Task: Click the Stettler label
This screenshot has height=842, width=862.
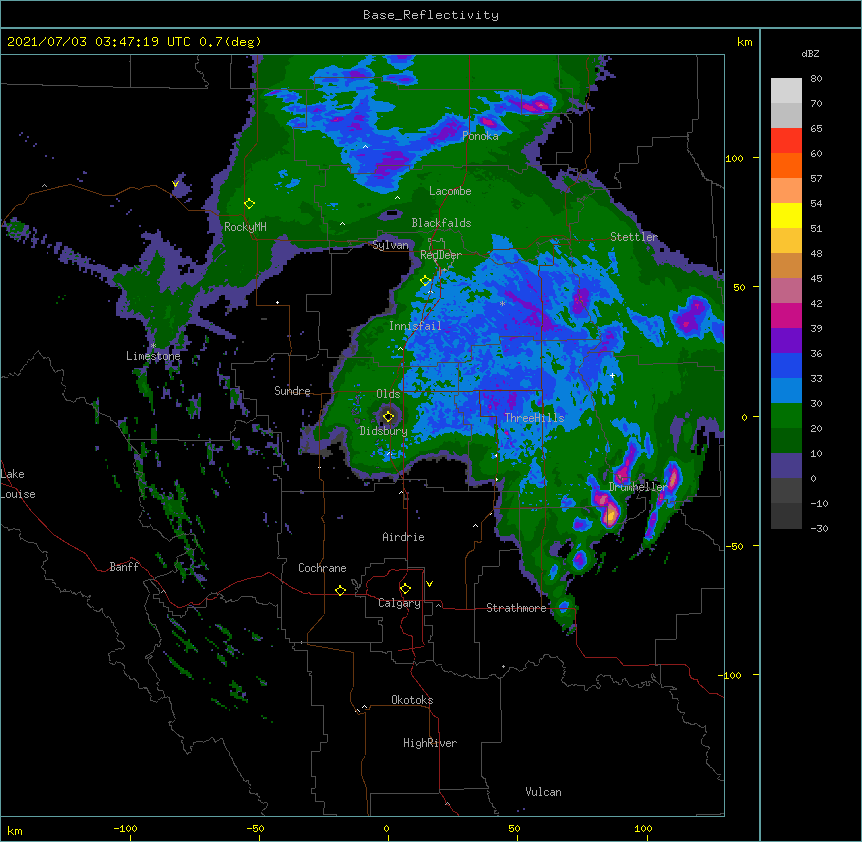Action: 634,237
